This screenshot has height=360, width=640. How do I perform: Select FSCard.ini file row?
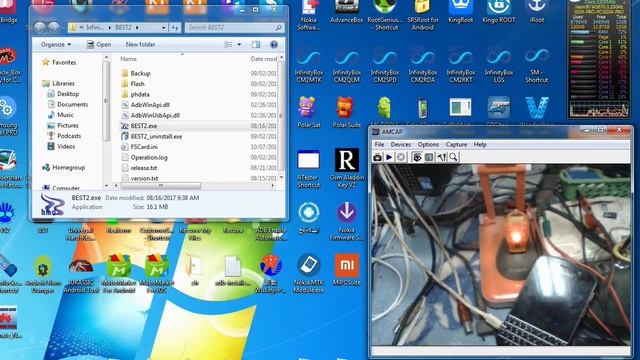tap(198, 147)
